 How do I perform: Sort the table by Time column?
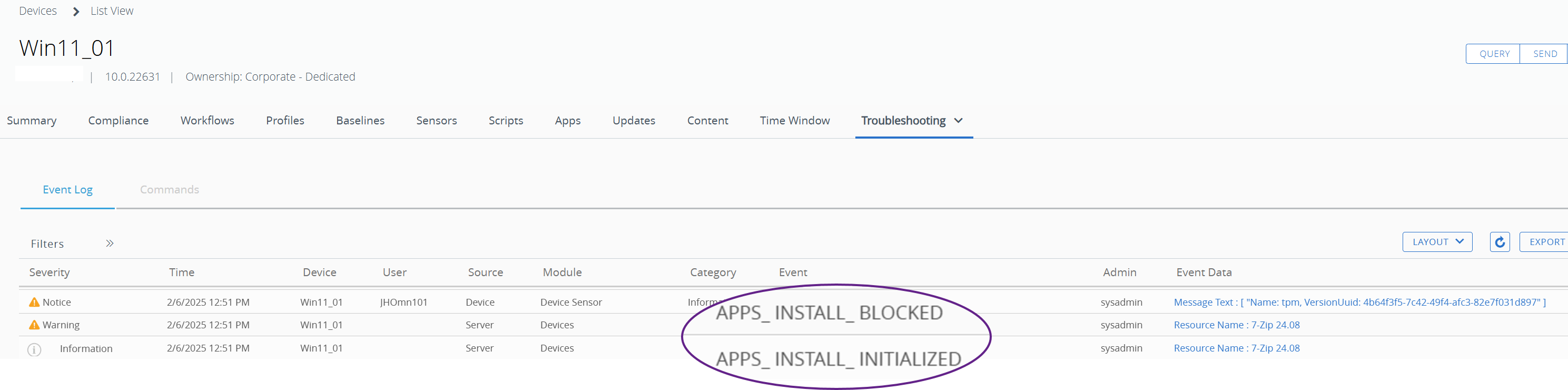[x=181, y=272]
